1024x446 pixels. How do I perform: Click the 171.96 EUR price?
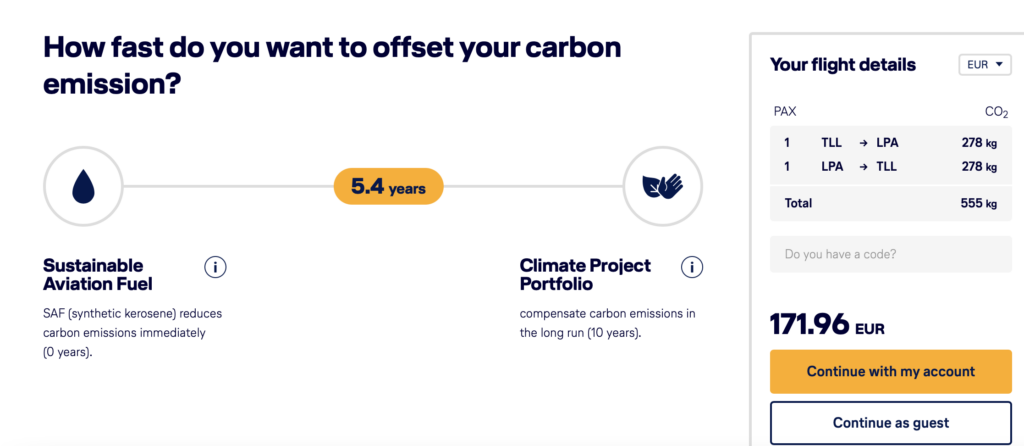tap(827, 325)
